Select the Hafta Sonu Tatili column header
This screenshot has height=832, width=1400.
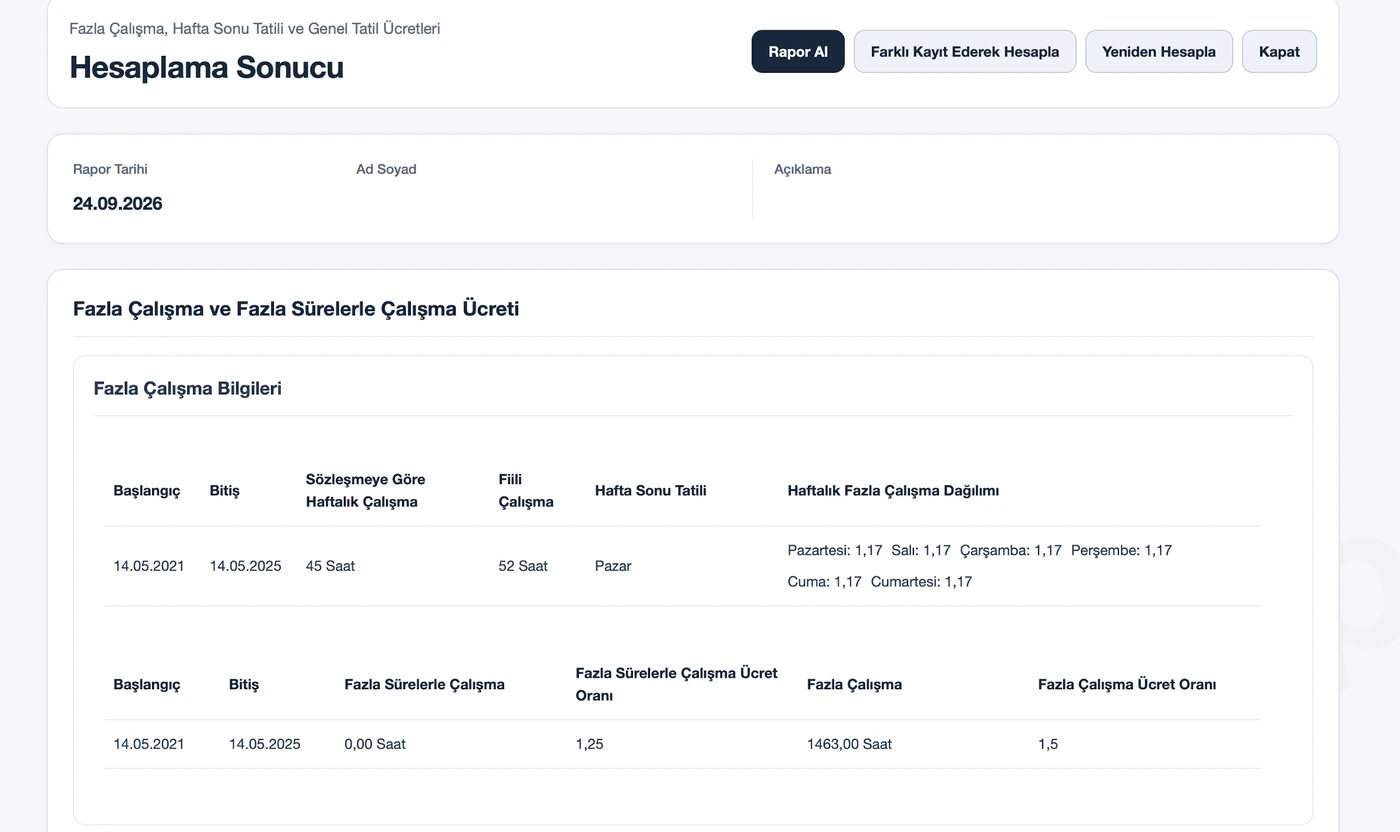[651, 490]
